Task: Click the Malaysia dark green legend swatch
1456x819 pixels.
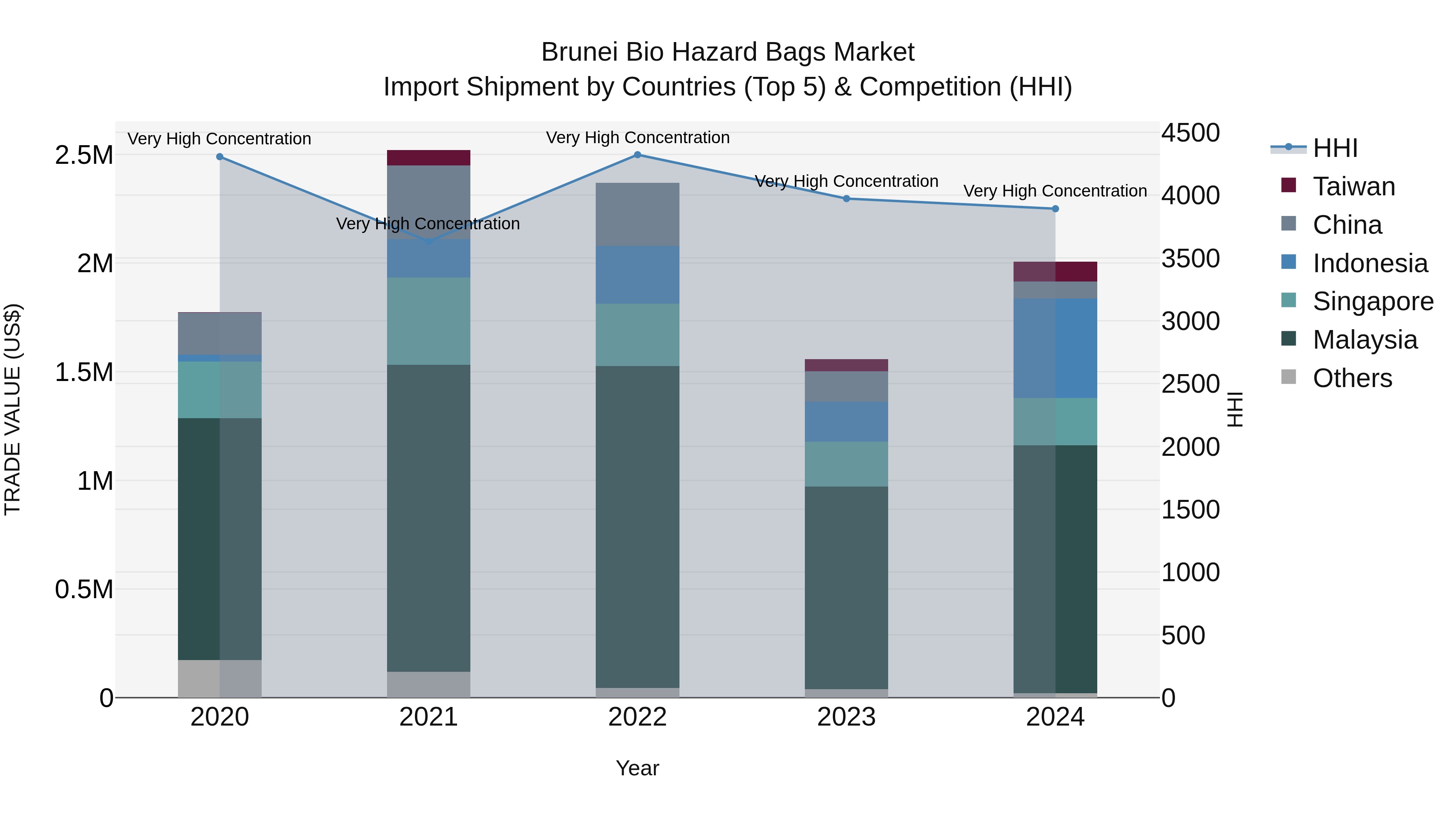Action: 1289,338
